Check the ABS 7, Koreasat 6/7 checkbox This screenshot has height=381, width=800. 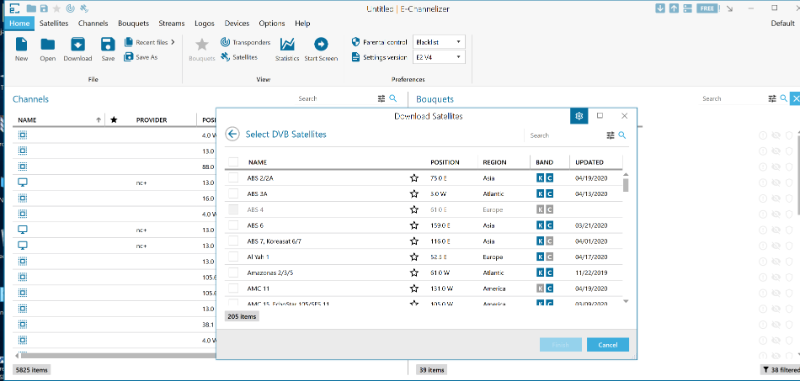233,241
